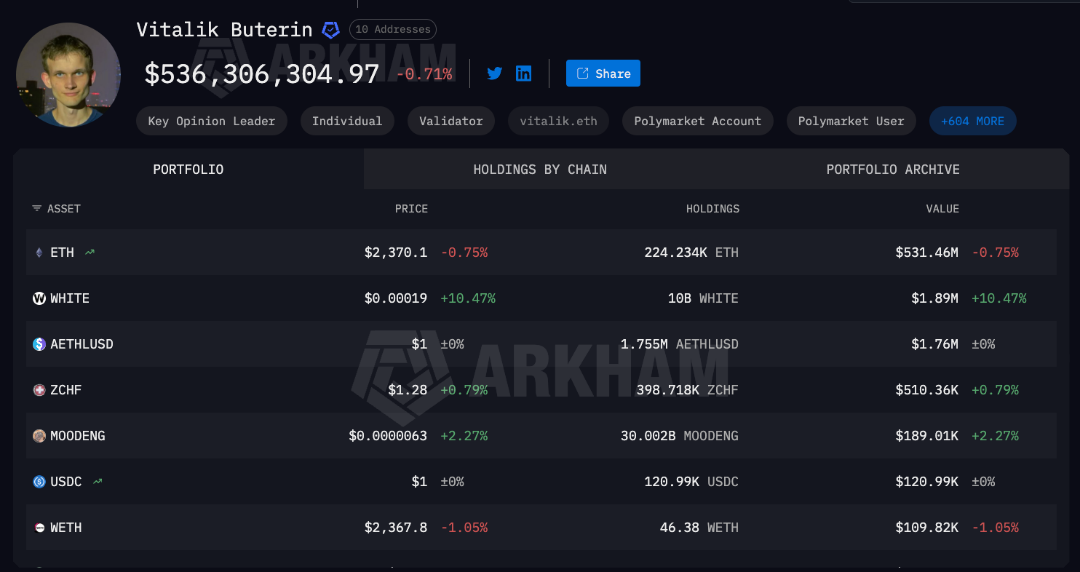Click the ZCHF token icon
This screenshot has height=572, width=1080.
(x=39, y=390)
